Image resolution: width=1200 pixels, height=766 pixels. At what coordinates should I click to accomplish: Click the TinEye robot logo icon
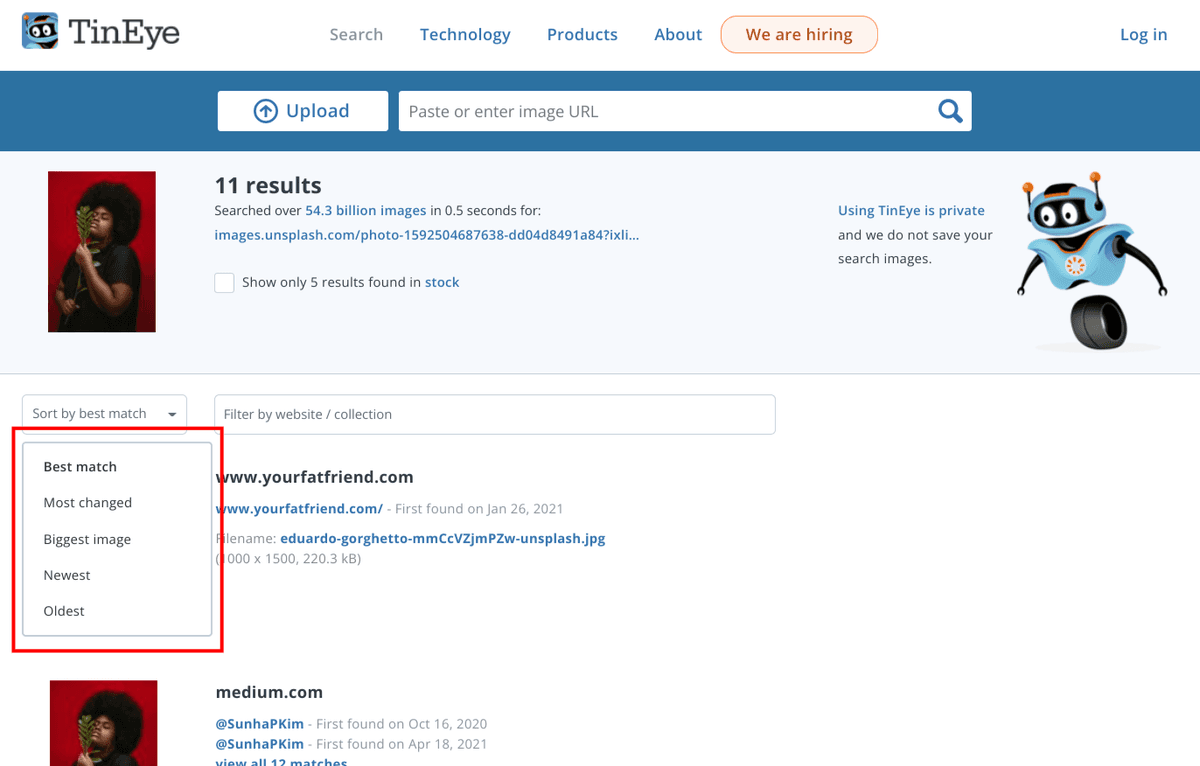pos(40,32)
